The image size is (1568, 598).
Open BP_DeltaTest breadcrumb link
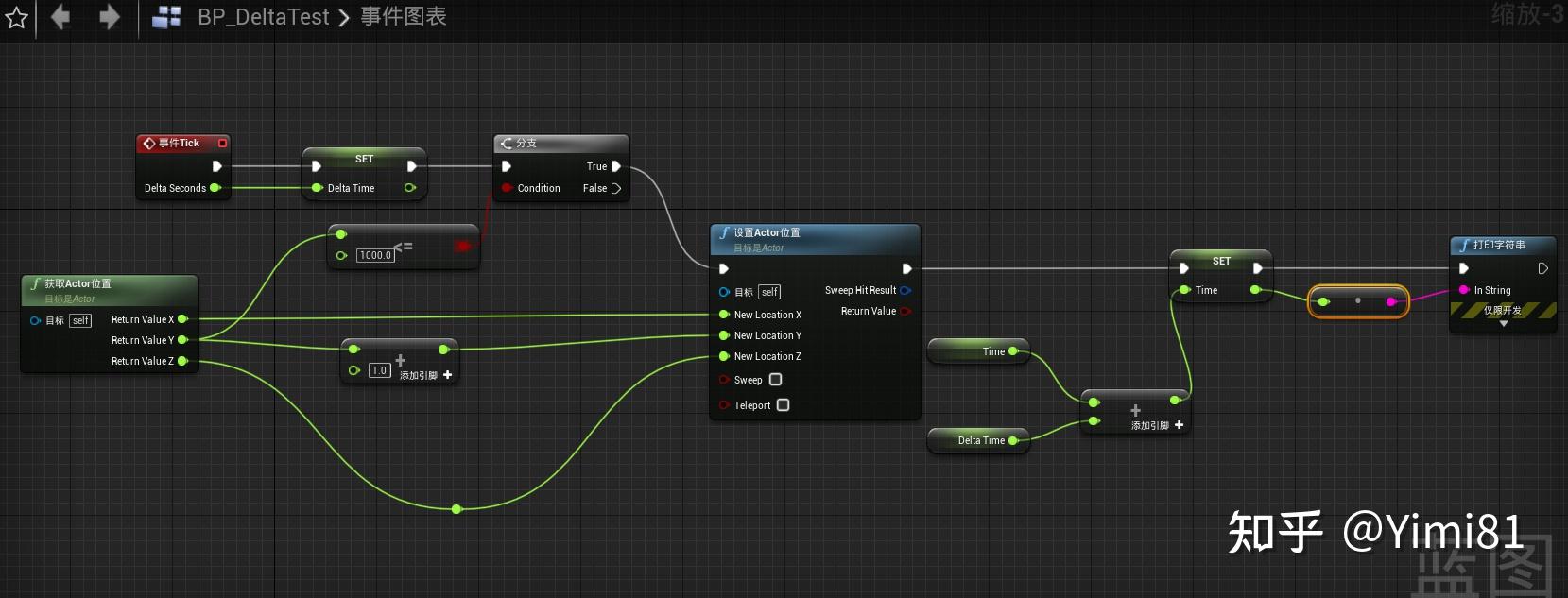point(263,17)
